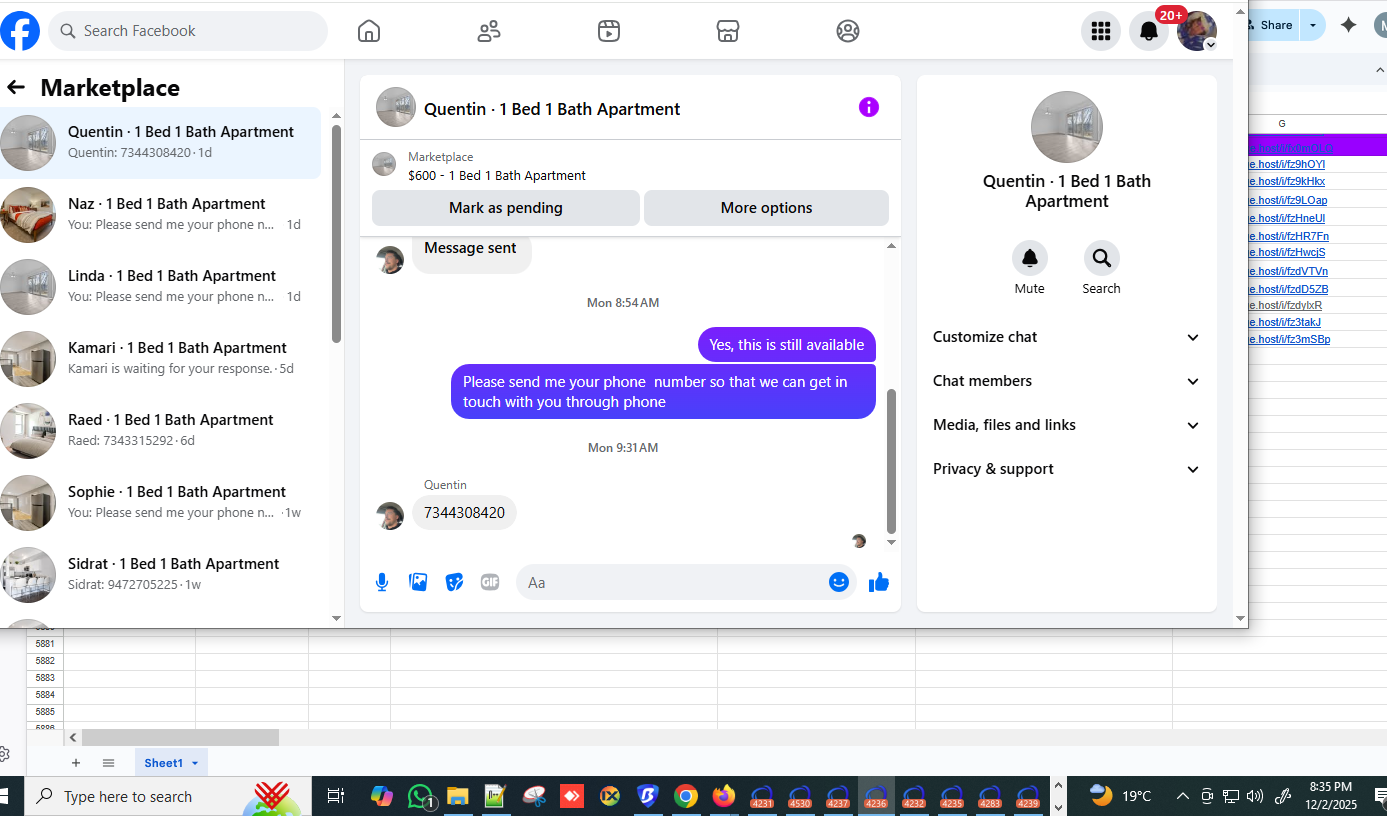Open the Marketplace storefront tab icon

click(728, 31)
